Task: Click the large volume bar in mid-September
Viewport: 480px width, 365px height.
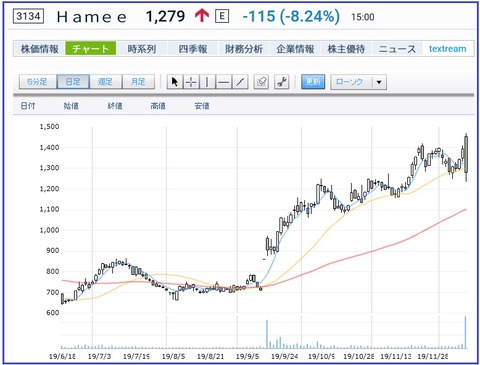Action: click(x=267, y=334)
